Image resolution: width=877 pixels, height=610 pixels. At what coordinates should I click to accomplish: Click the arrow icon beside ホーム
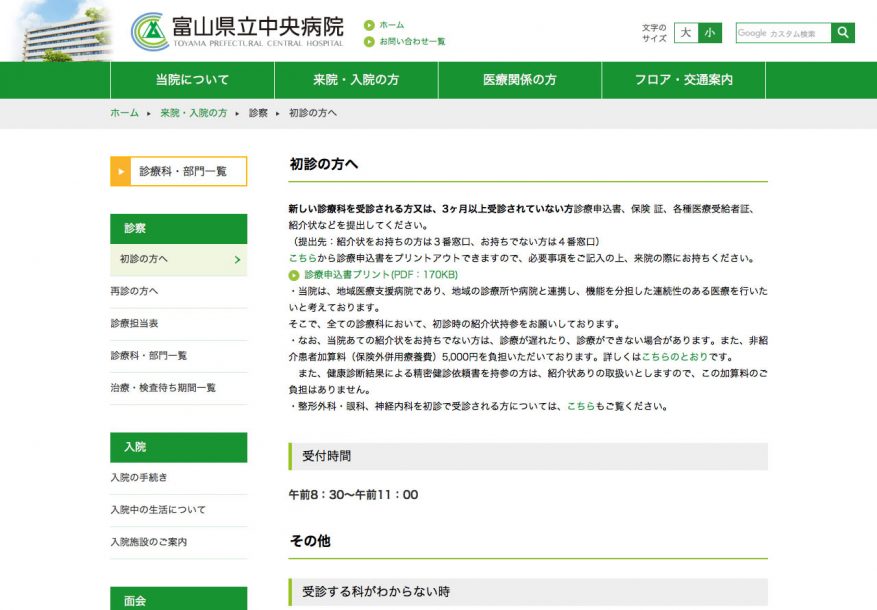click(x=368, y=25)
